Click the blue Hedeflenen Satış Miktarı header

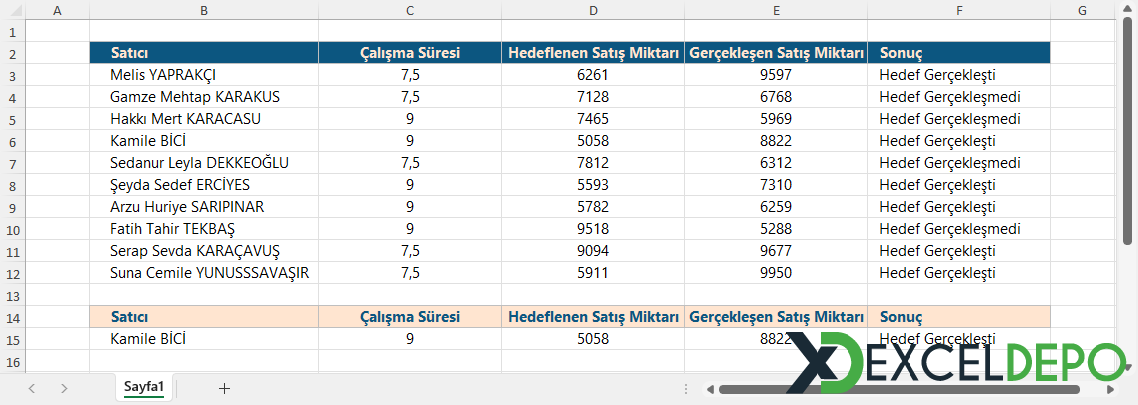tap(593, 53)
